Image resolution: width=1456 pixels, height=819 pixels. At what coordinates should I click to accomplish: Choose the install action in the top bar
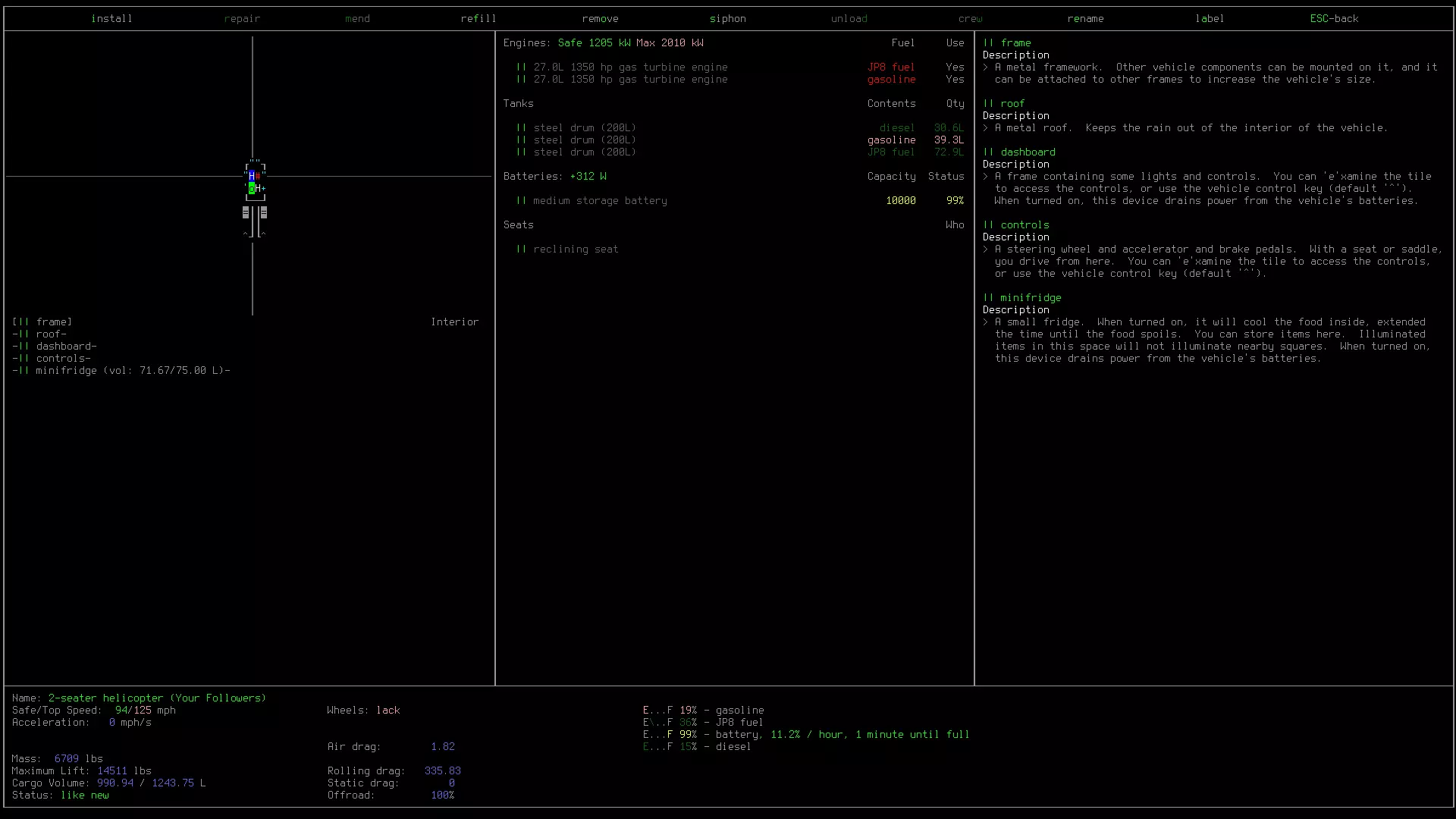[111, 18]
